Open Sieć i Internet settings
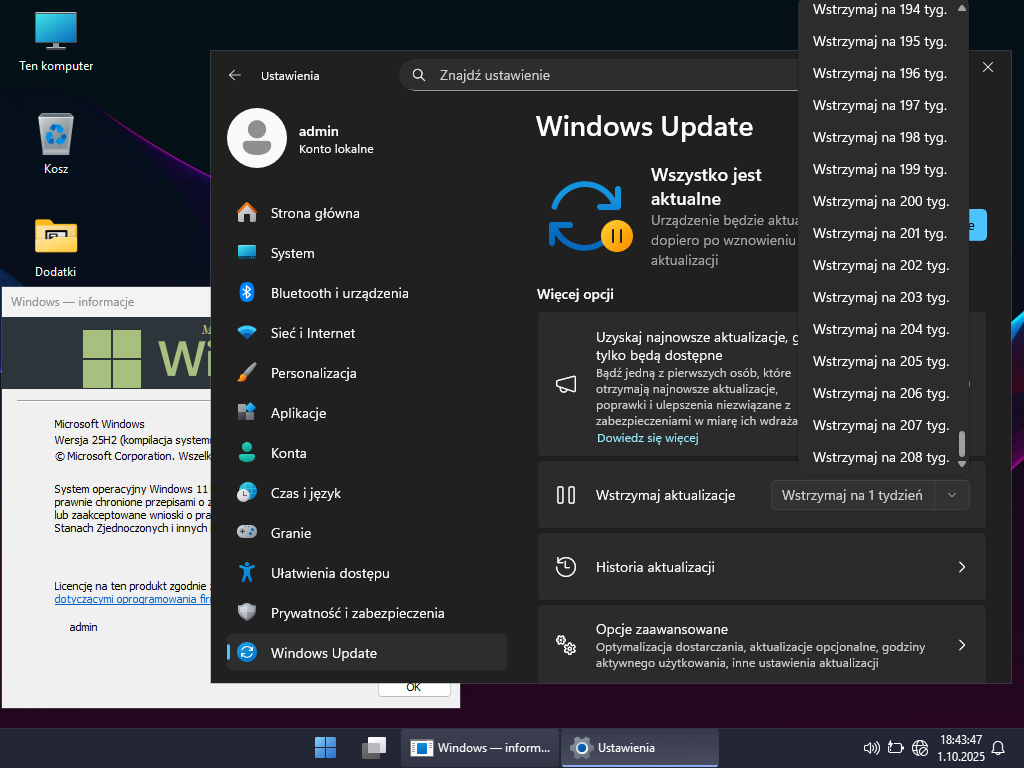Screen dimensions: 1024x768 point(312,333)
